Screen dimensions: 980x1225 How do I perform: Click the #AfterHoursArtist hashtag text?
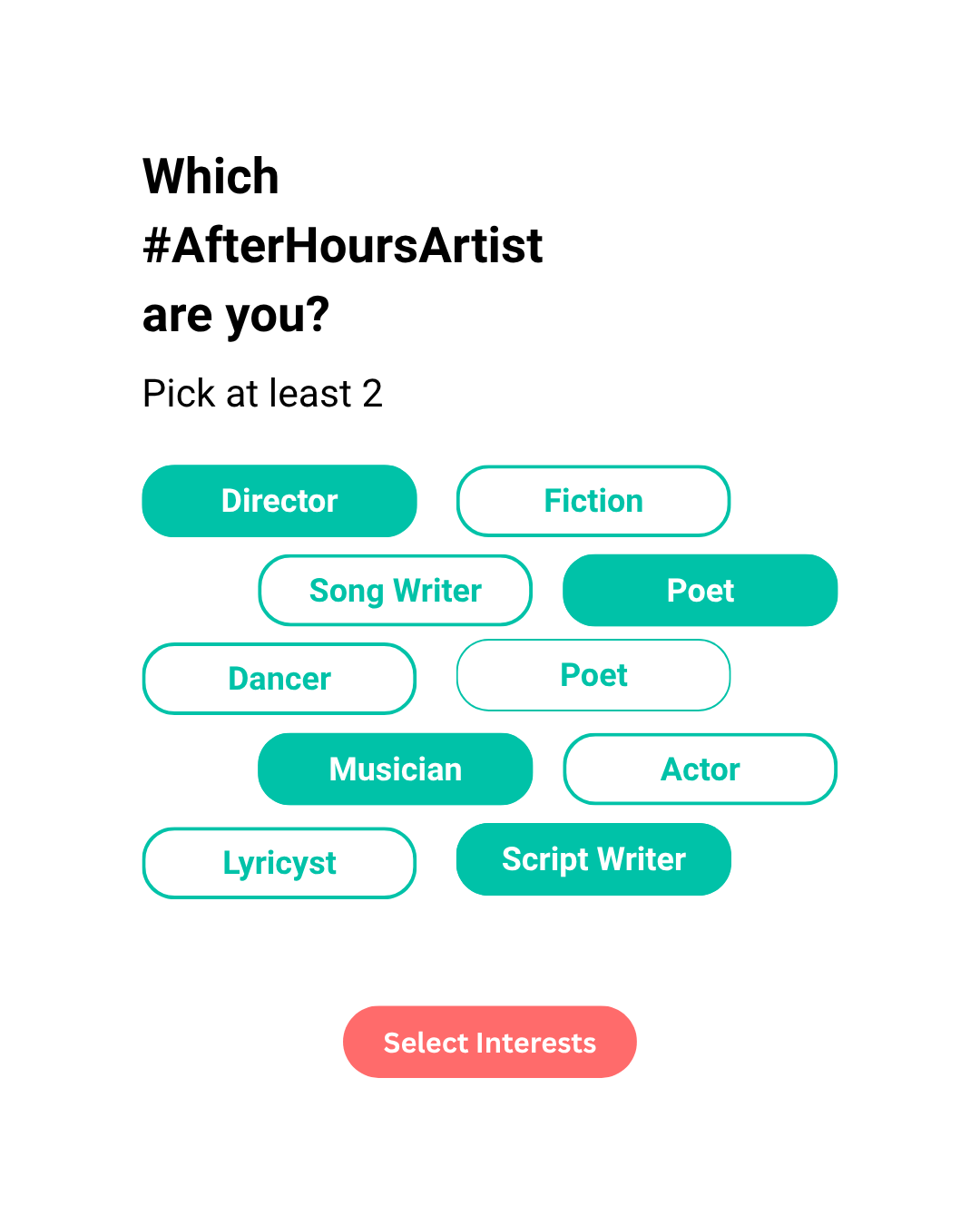[342, 246]
